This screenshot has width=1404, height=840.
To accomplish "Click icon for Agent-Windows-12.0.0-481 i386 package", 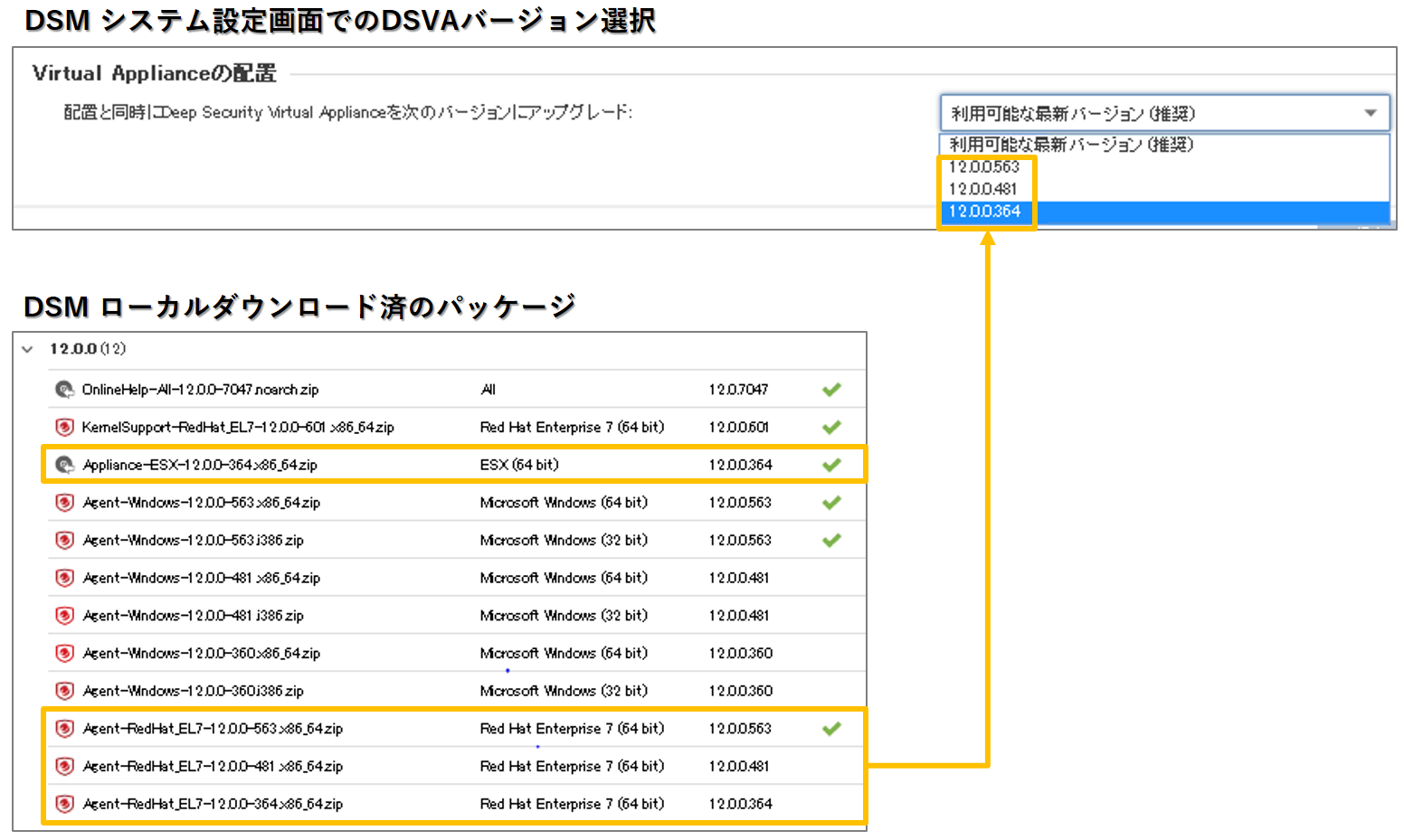I will [x=64, y=616].
